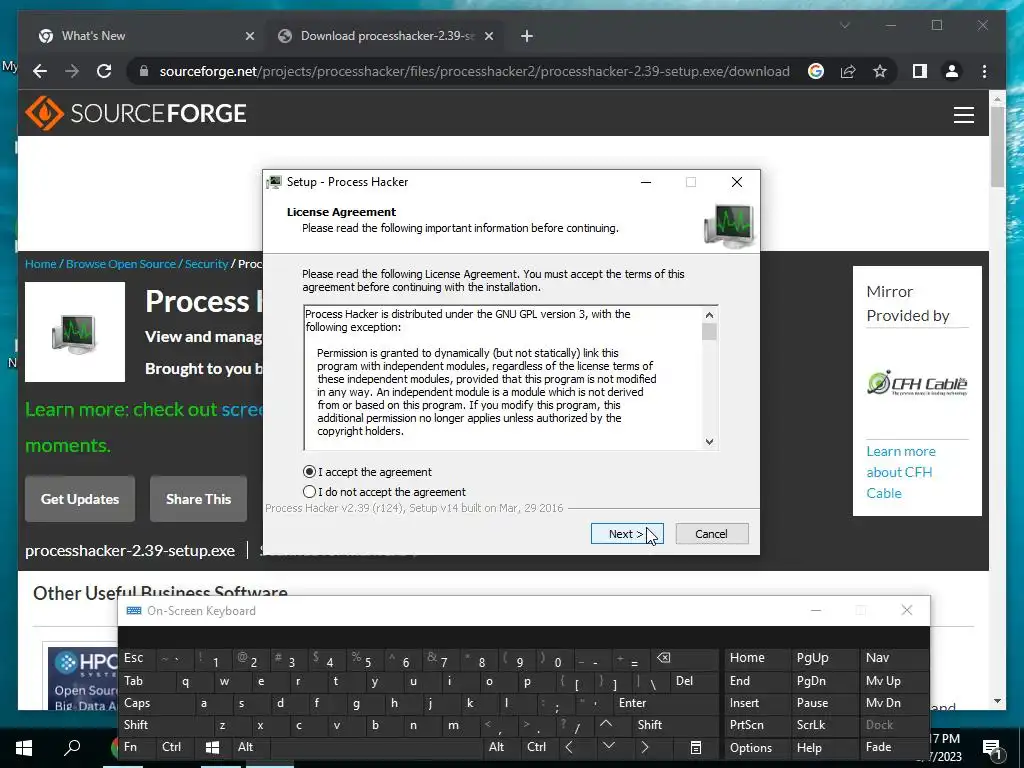Click PrtScn key on On-Screen Keyboard
Image resolution: width=1024 pixels, height=768 pixels.
(x=756, y=725)
